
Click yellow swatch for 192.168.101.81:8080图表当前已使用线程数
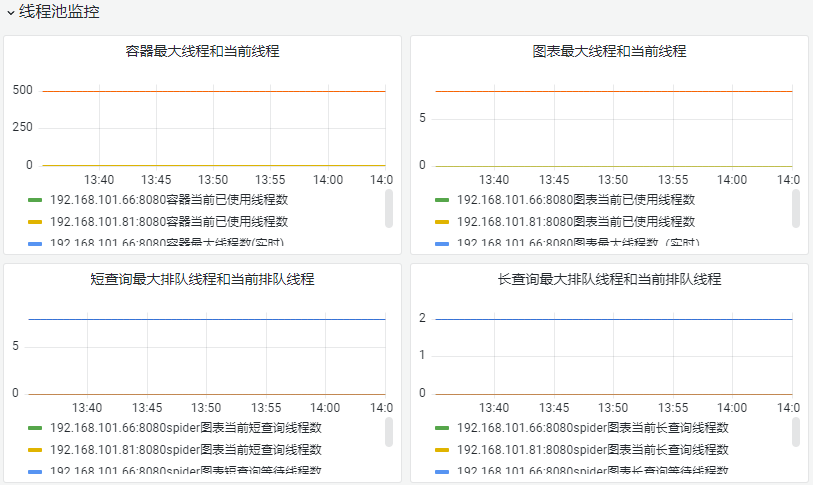[443, 222]
